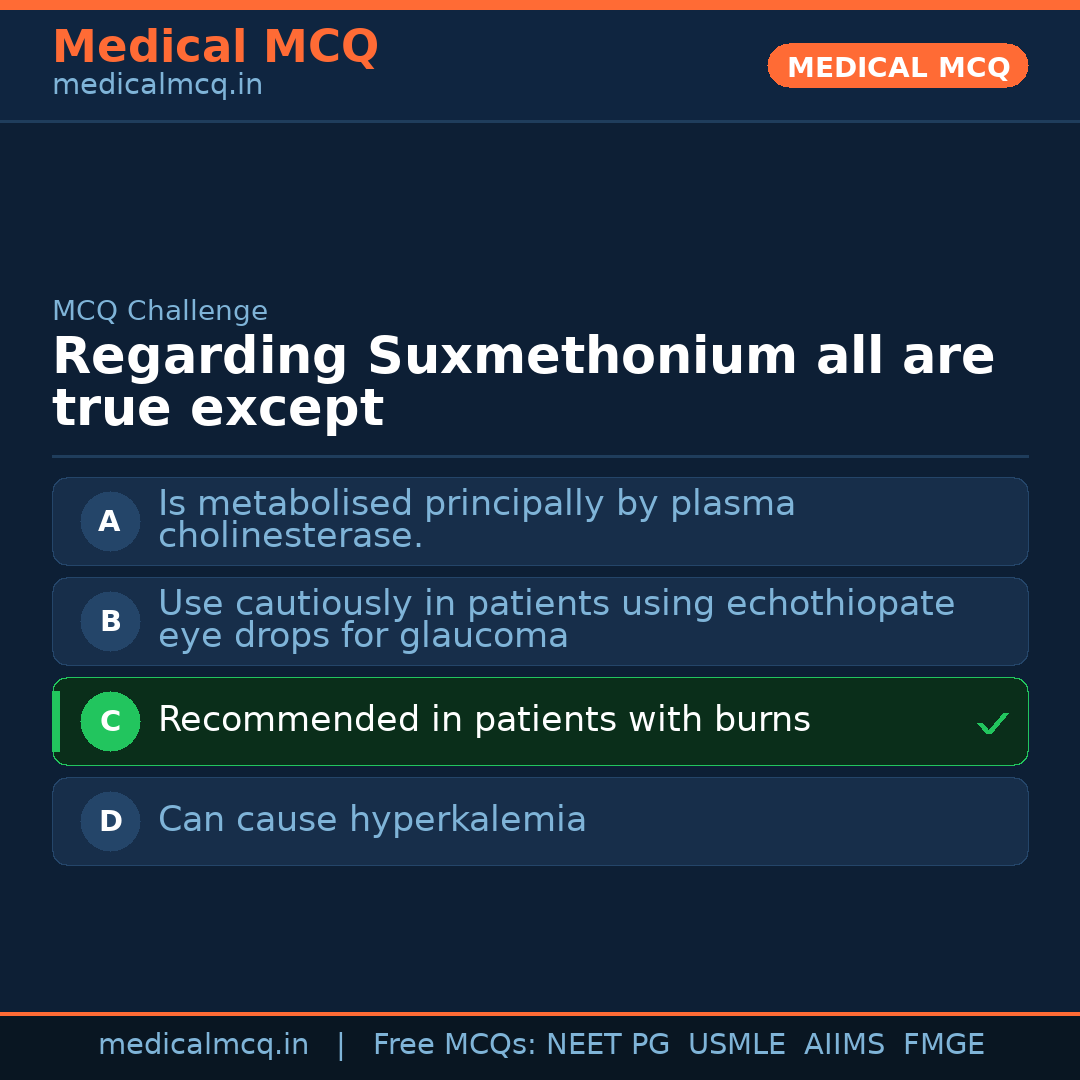Select 'Can cause hyperkalemia' answer

pyautogui.click(x=372, y=820)
